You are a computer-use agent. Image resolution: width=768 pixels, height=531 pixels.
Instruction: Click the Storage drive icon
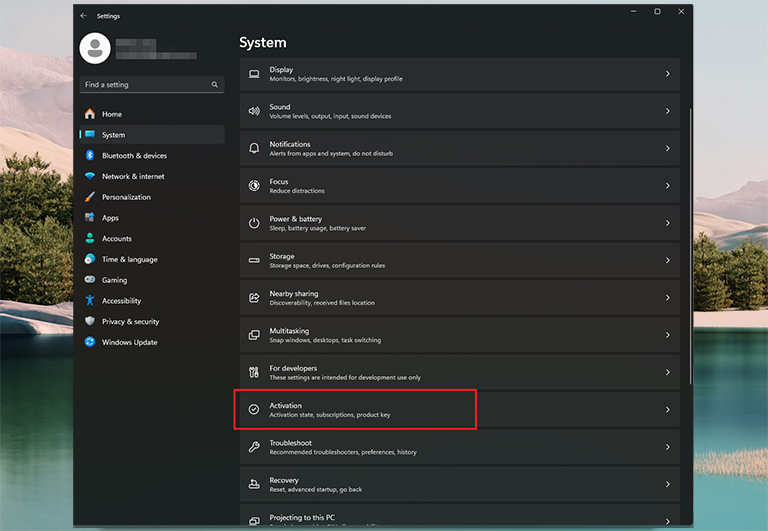click(x=254, y=260)
